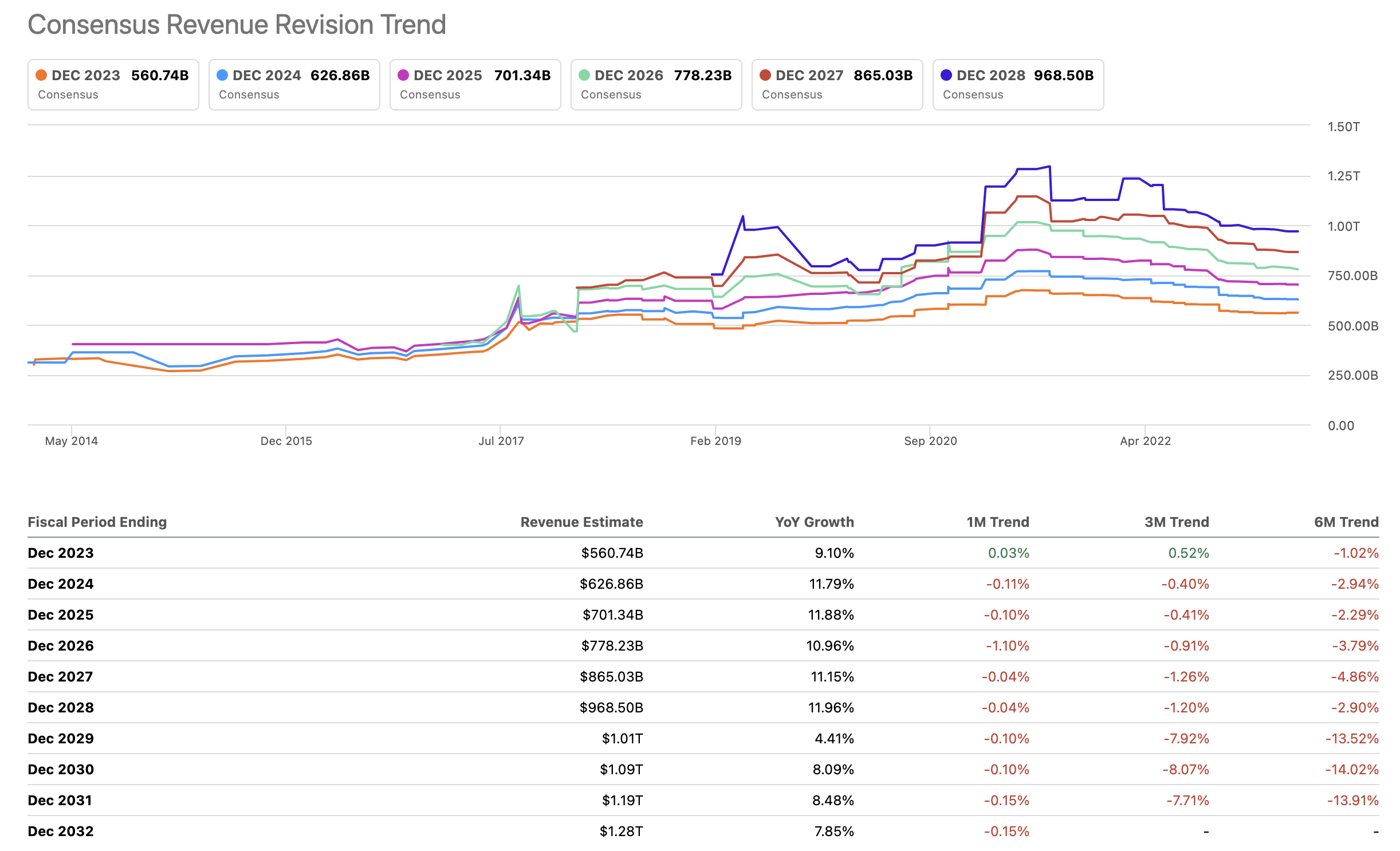
Task: Click the Apr 2022 x-axis label
Action: (x=1145, y=441)
